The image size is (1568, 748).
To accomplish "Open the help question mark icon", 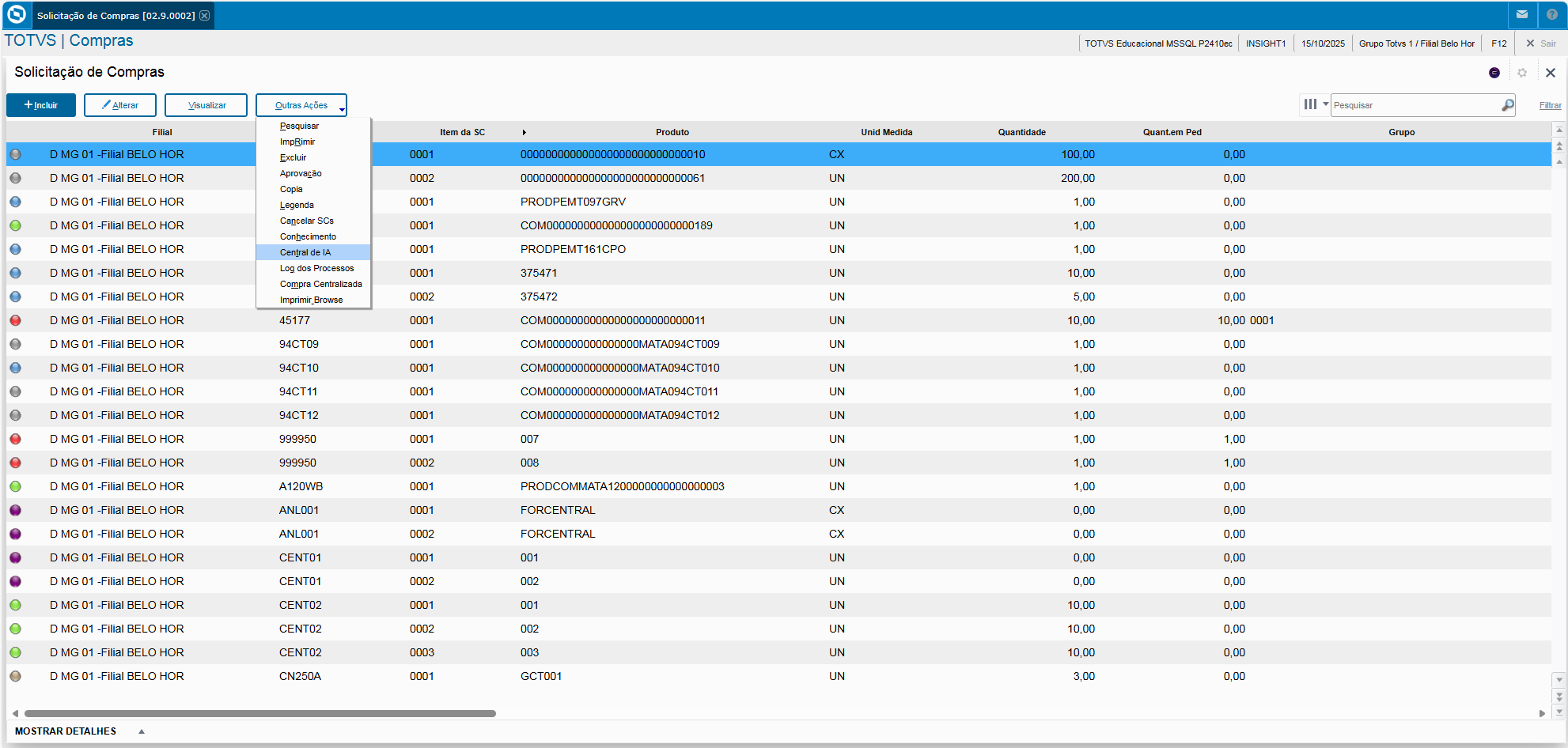I will point(1552,15).
